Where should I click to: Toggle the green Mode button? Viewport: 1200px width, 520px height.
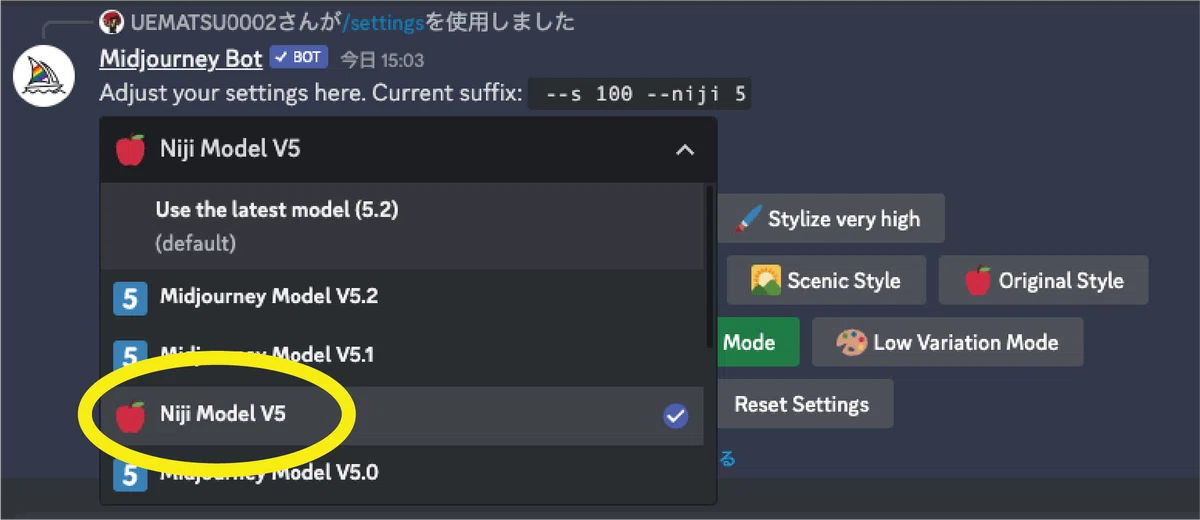(758, 342)
